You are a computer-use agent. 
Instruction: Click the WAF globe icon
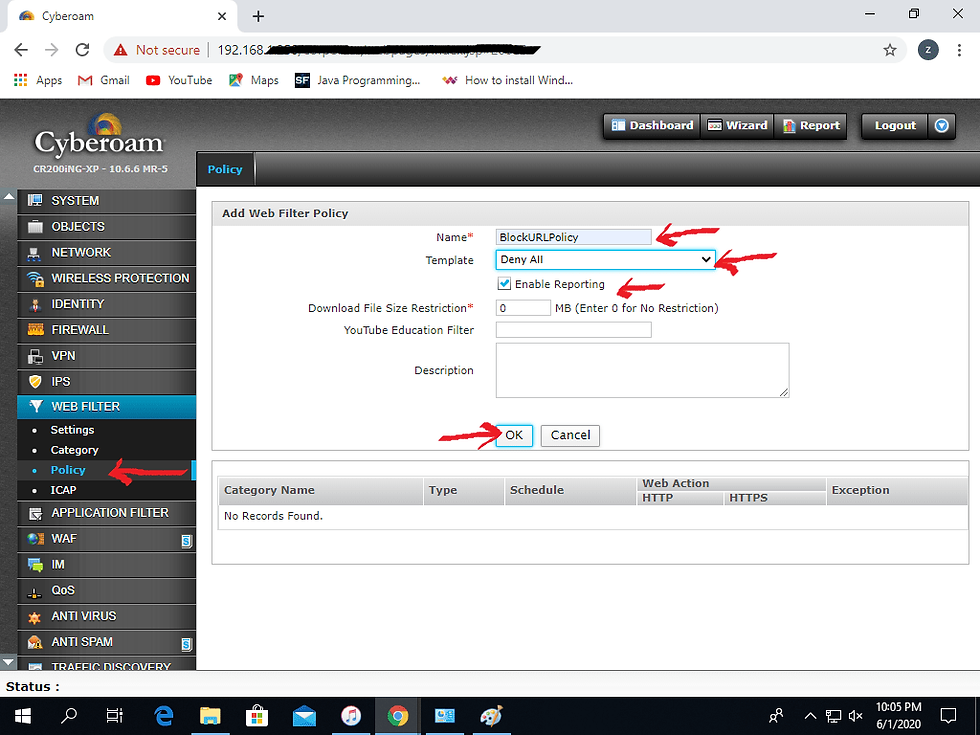(x=35, y=538)
